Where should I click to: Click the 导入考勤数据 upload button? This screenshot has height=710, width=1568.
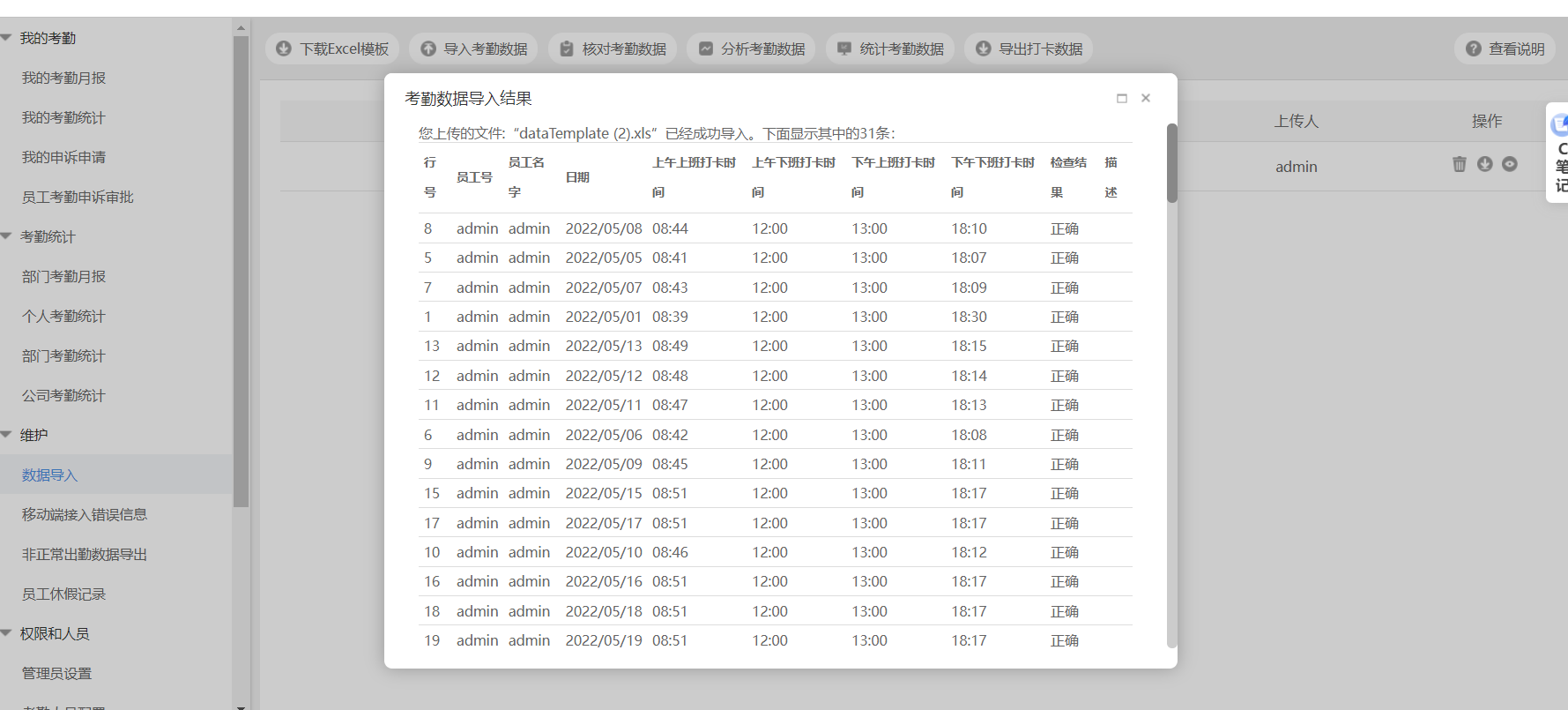click(x=474, y=49)
